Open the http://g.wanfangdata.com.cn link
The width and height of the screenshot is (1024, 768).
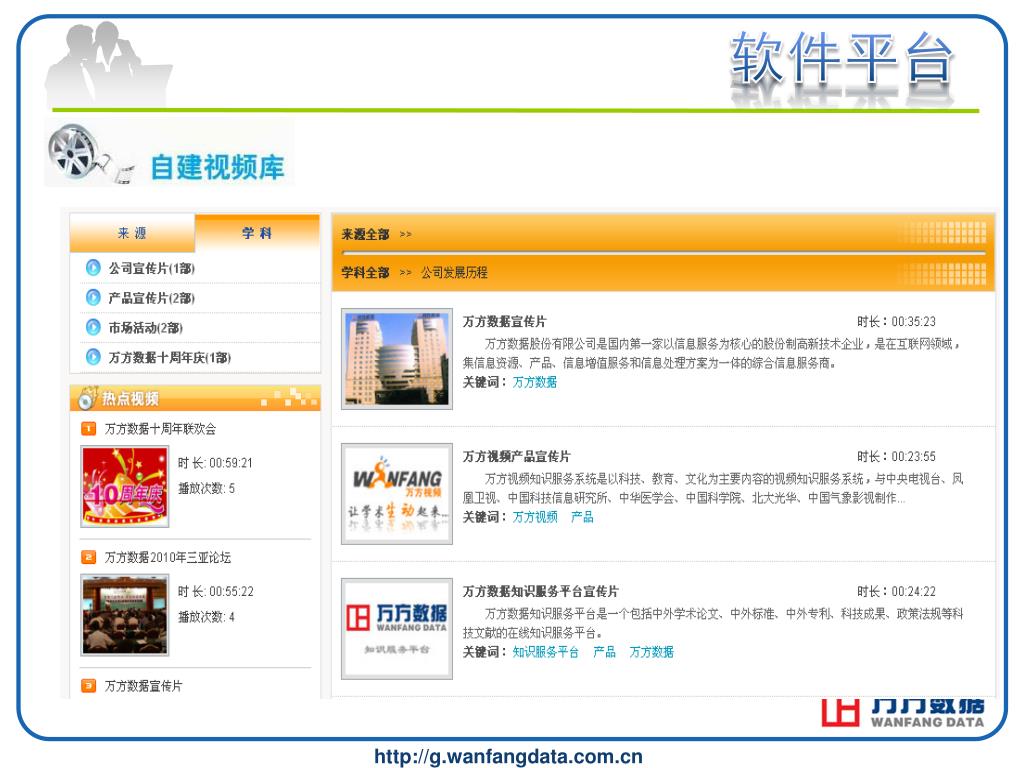tap(509, 756)
